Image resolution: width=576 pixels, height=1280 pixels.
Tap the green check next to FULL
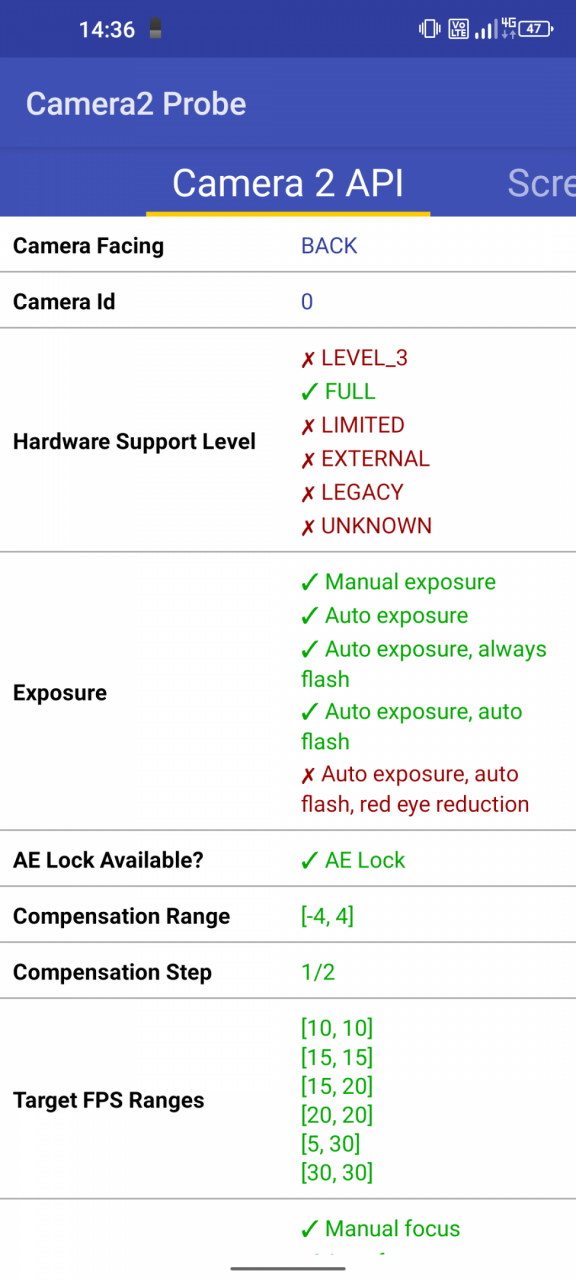click(x=310, y=391)
